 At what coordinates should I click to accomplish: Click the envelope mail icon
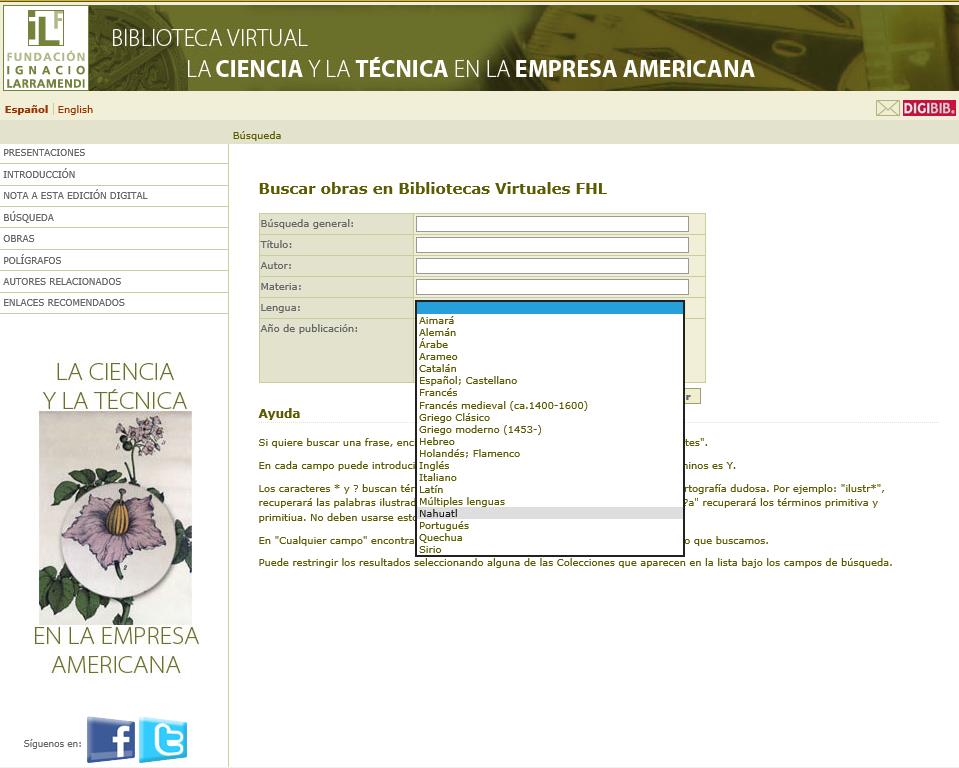887,109
